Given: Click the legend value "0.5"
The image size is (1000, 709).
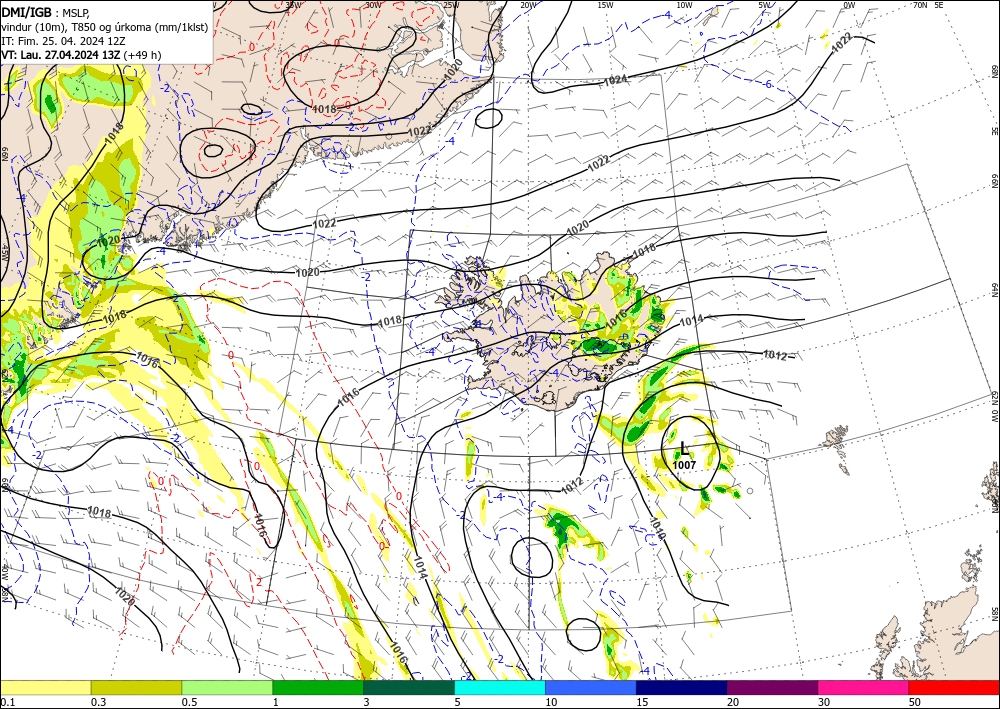Looking at the screenshot, I should [189, 702].
